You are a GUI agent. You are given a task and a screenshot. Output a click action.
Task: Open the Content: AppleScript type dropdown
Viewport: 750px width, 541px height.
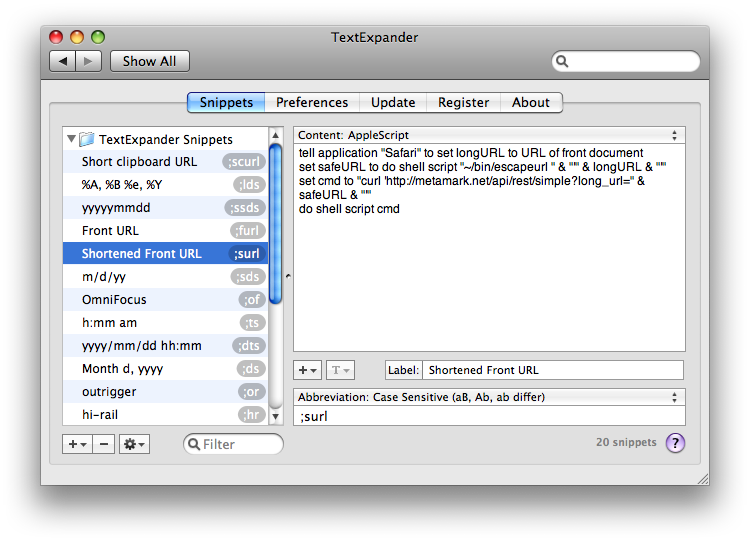pyautogui.click(x=489, y=135)
